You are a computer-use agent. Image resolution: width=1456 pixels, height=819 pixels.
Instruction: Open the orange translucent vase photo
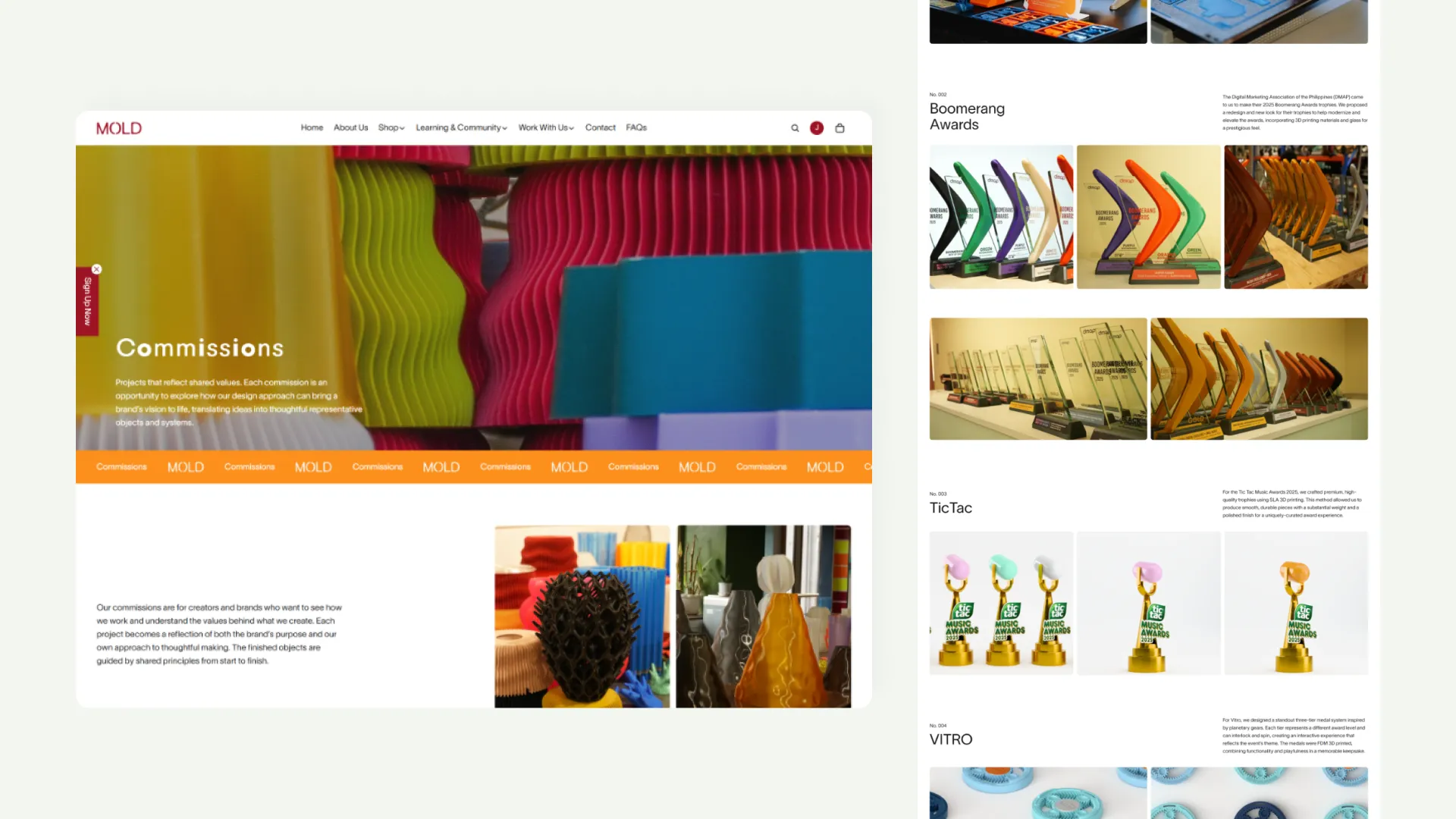763,616
